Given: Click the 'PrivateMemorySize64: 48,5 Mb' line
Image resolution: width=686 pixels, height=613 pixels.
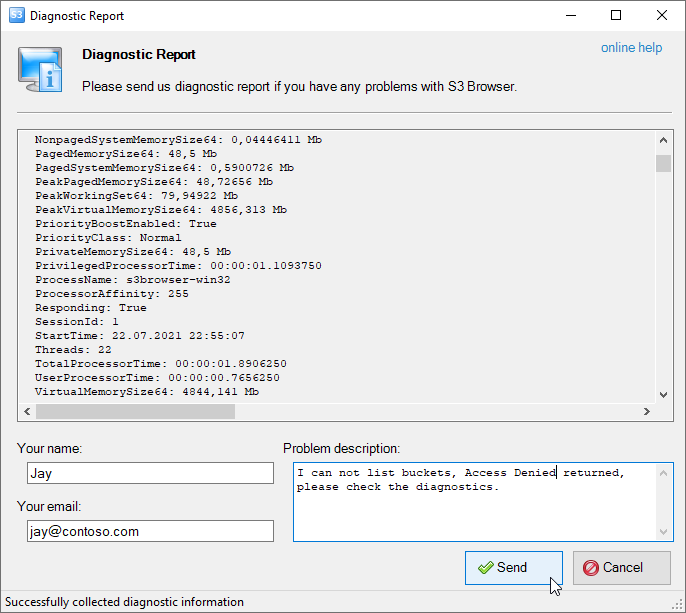Looking at the screenshot, I should pos(133,252).
